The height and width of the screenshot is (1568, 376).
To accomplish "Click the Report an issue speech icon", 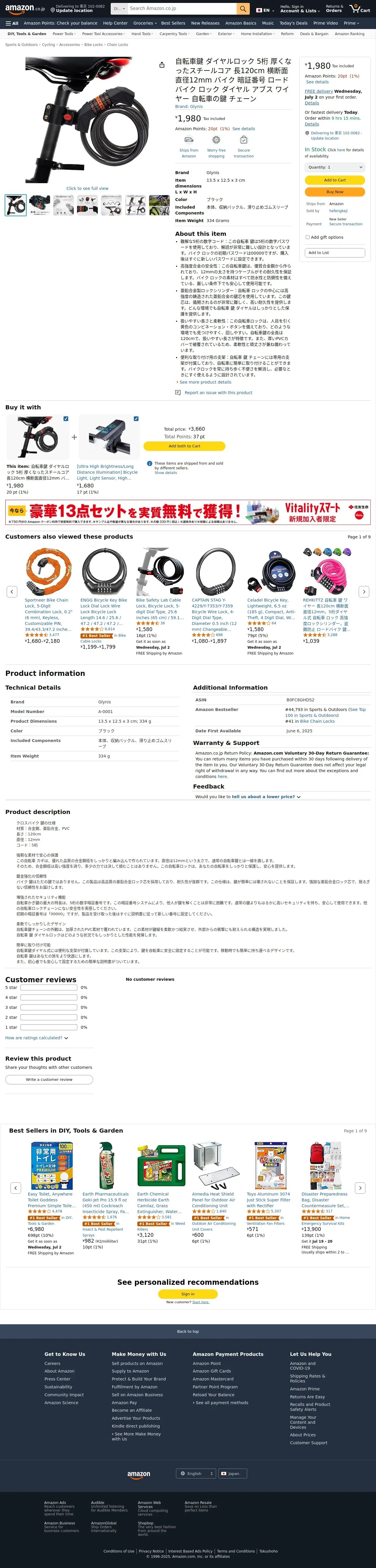I will (178, 393).
